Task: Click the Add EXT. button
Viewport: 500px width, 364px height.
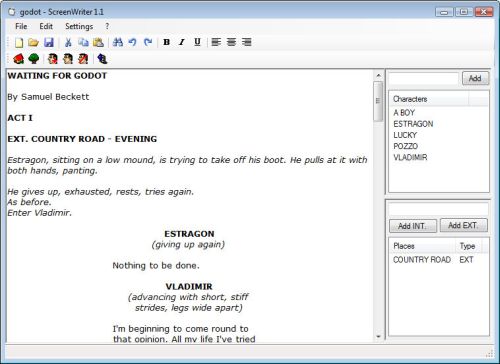Action: 463,226
